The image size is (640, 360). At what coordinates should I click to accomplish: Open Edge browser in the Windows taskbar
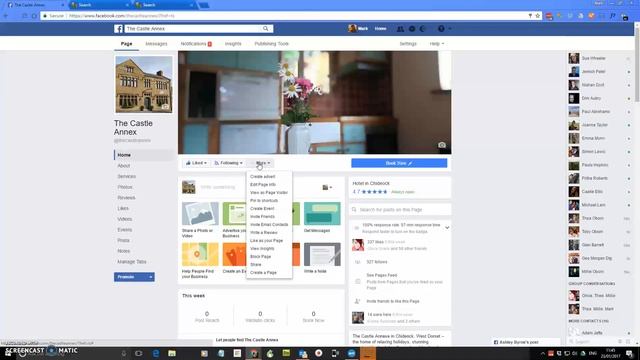click(156, 353)
